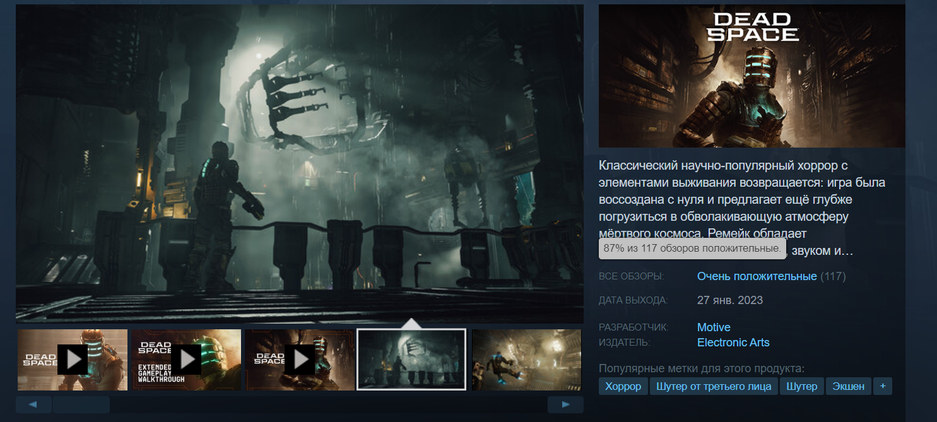
Task: Select the highlighted dark corridor screenshot thumbnail
Action: 411,360
